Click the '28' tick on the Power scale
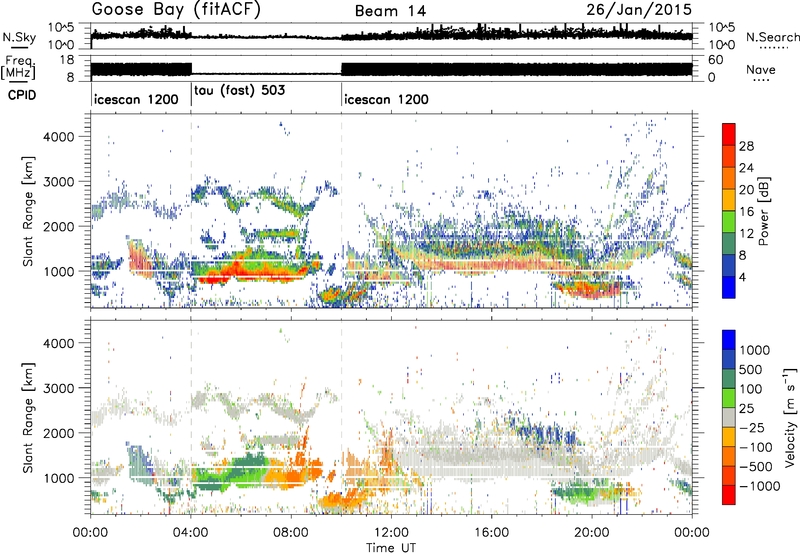The image size is (800, 554). click(746, 146)
